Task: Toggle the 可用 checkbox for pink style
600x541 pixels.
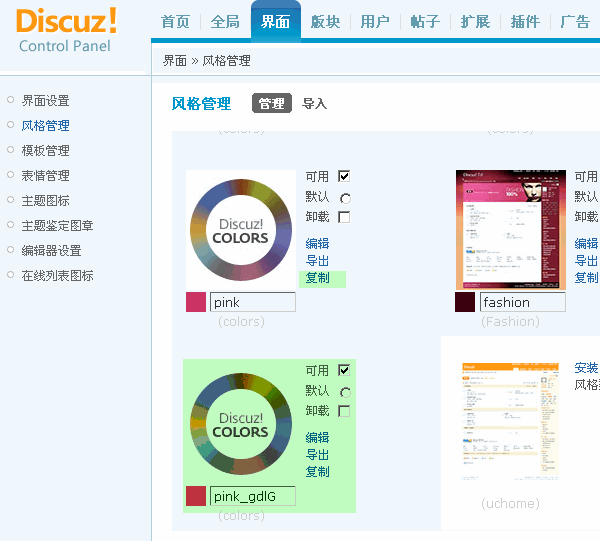Action: click(344, 177)
